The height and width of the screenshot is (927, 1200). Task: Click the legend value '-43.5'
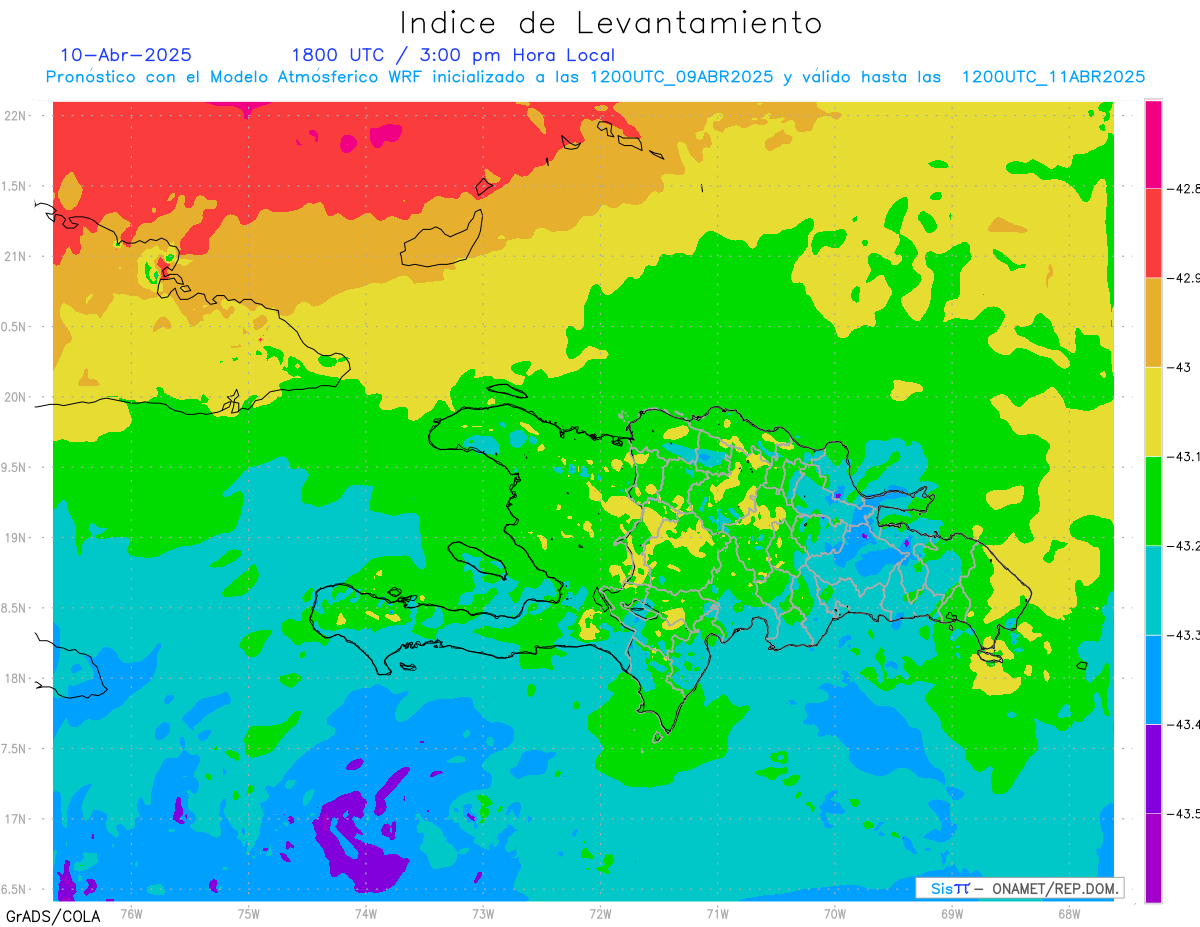point(1183,814)
